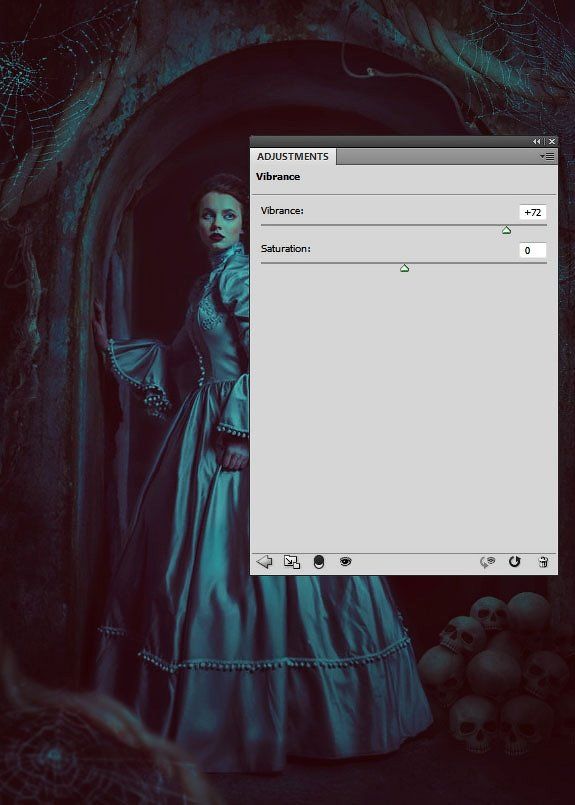Click the Vibrance panel heading
The height and width of the screenshot is (805, 575).
278,177
